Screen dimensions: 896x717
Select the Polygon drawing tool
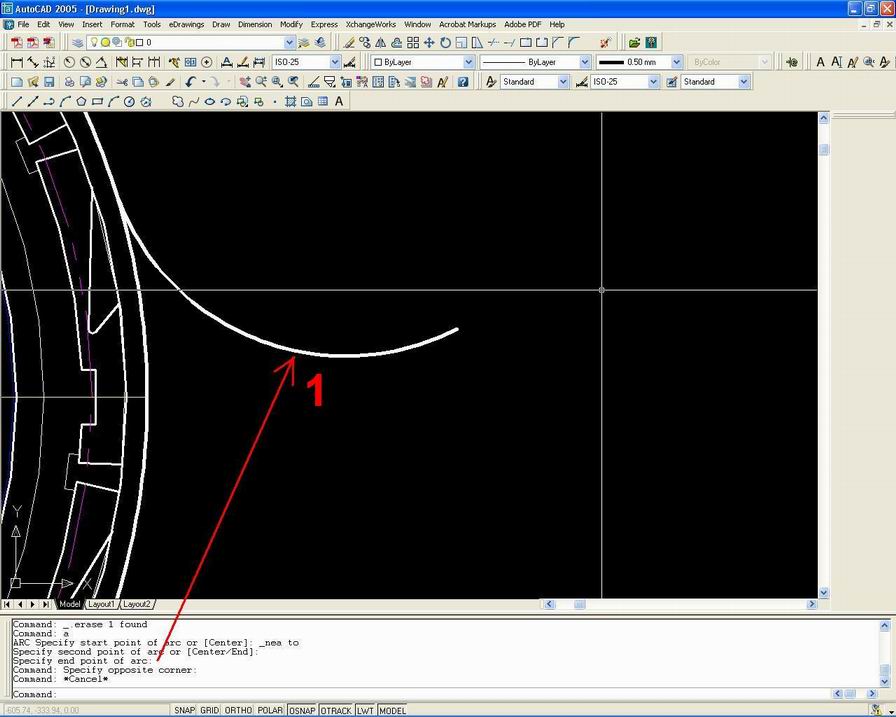pyautogui.click(x=81, y=101)
